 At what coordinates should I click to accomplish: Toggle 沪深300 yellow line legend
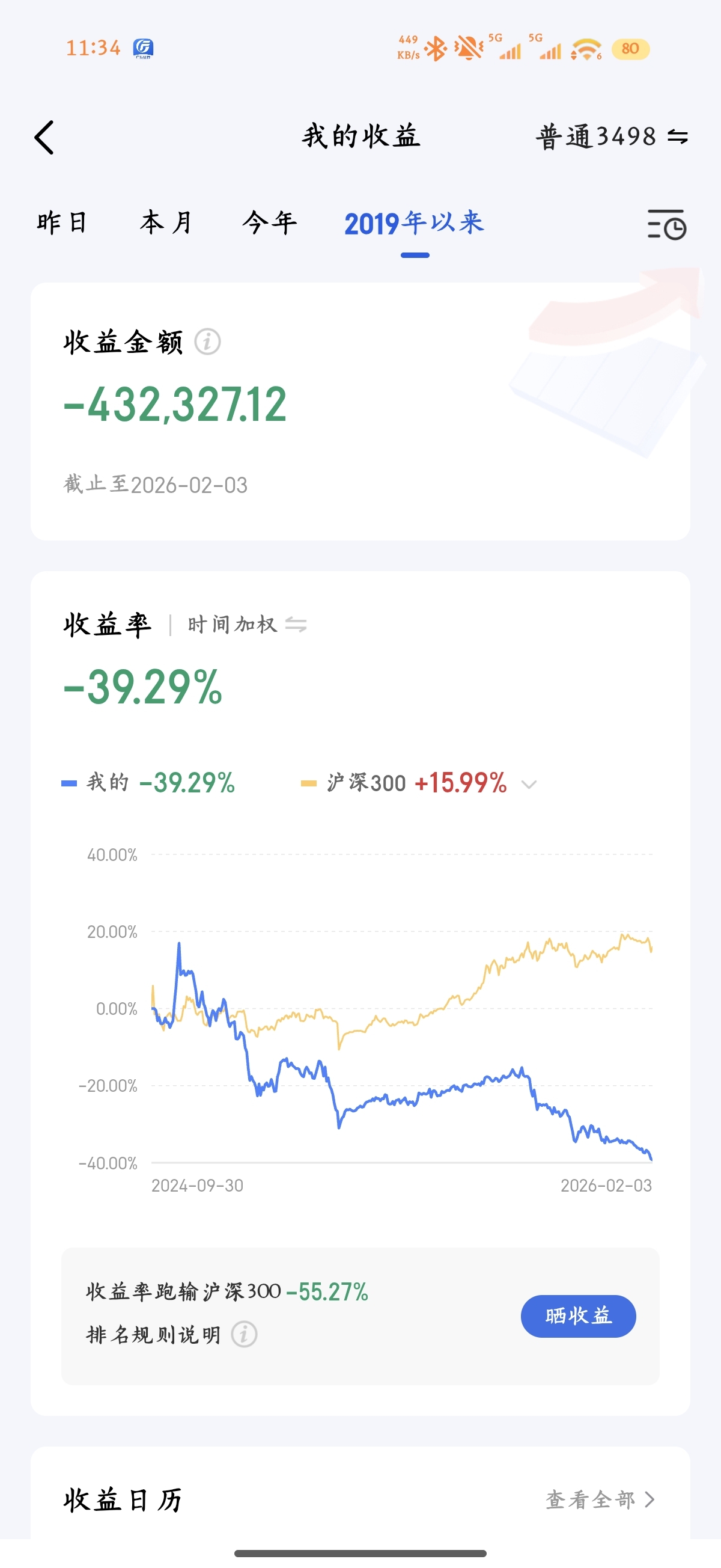[x=404, y=783]
